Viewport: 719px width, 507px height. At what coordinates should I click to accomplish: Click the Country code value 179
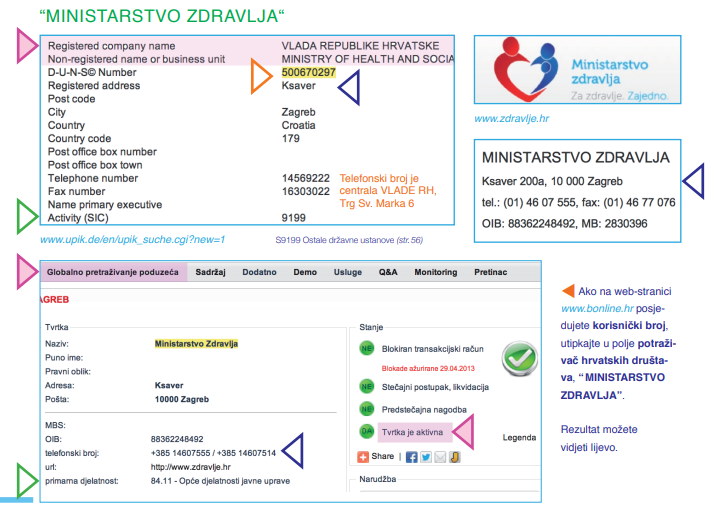[x=291, y=138]
